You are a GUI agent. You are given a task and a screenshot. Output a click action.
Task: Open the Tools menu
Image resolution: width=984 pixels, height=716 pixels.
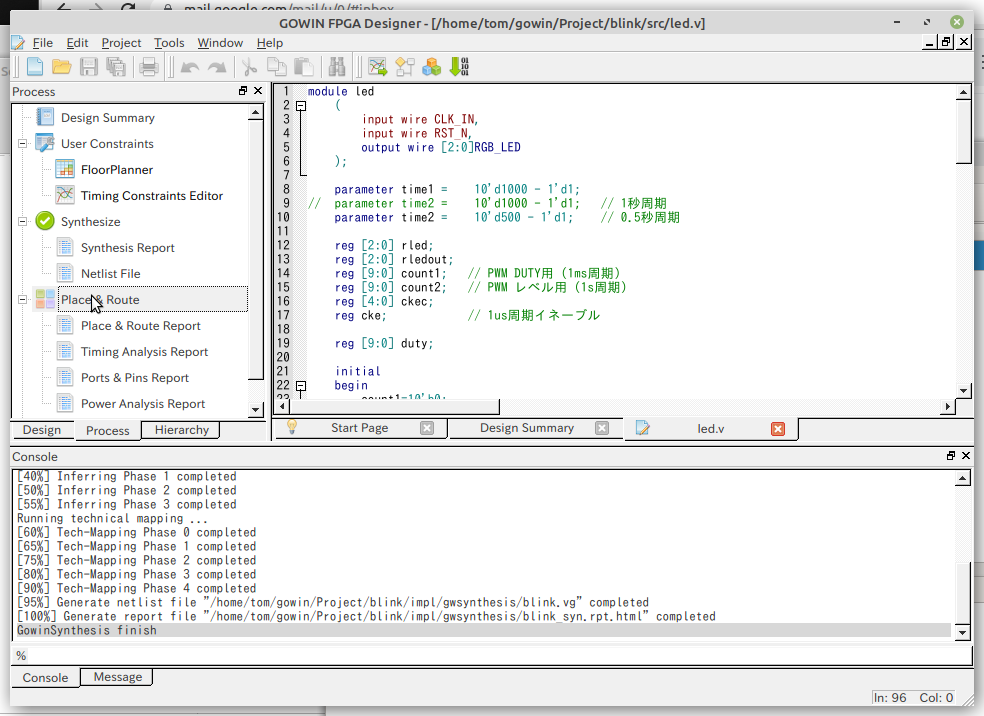pos(169,43)
